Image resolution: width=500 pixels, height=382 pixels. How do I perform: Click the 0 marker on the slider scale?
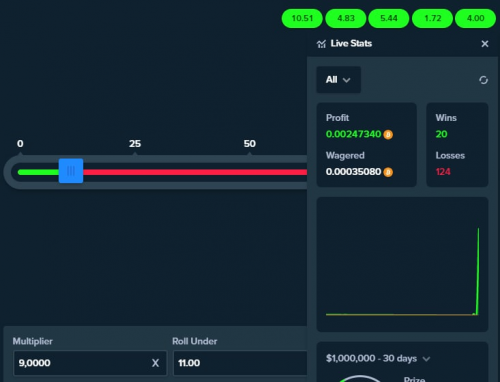coord(20,144)
